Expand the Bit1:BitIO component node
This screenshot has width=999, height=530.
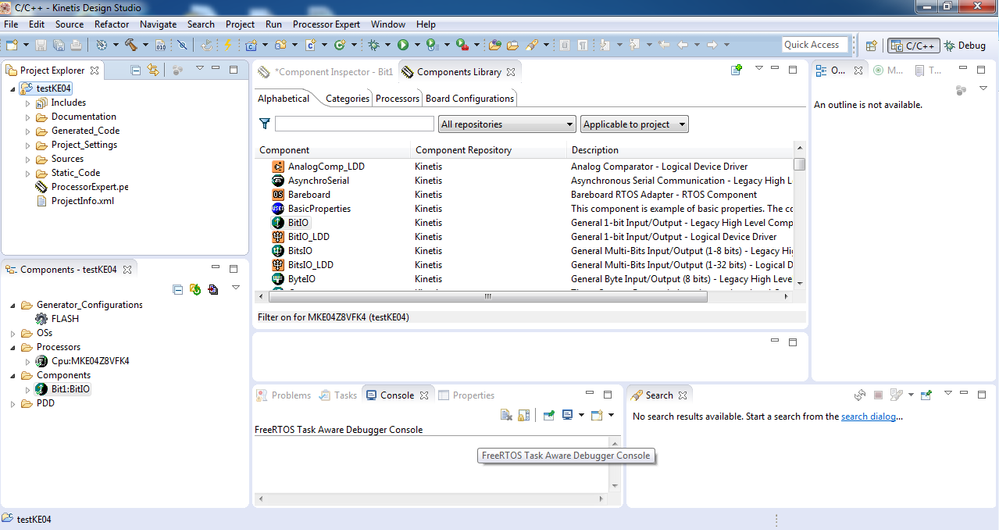(27, 389)
